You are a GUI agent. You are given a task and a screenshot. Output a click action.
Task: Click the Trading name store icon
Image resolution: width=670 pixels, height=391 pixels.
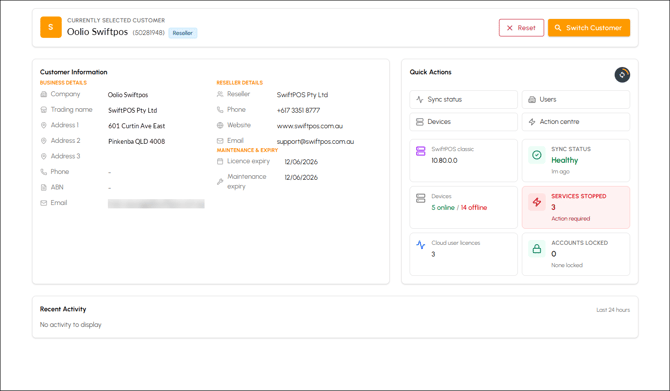[44, 110]
